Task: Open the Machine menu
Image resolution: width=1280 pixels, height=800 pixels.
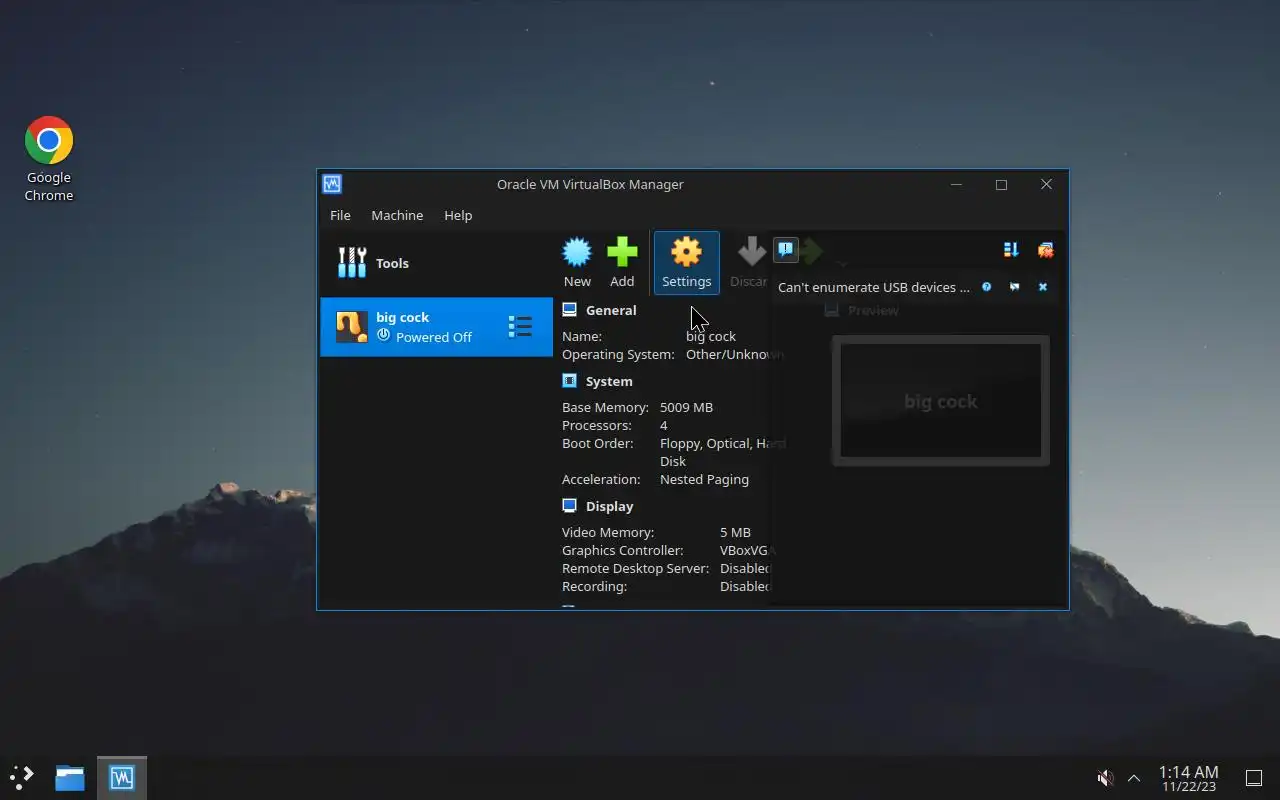Action: pos(397,215)
